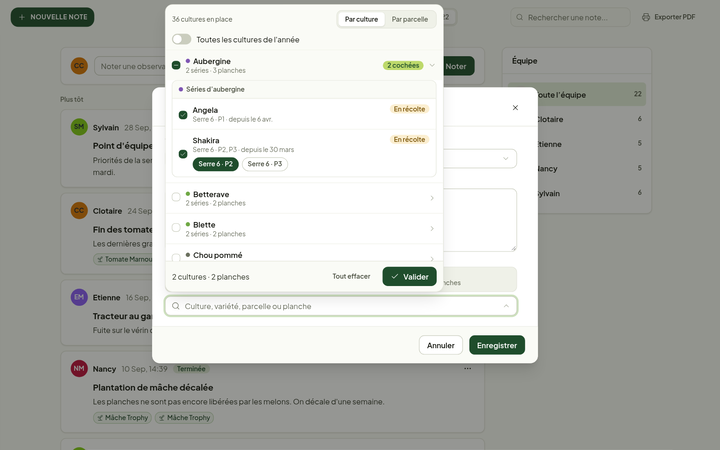Screen dimensions: 720x450
Task: Click the Nouvelle Note button
Action: pyautogui.click(x=52, y=17)
